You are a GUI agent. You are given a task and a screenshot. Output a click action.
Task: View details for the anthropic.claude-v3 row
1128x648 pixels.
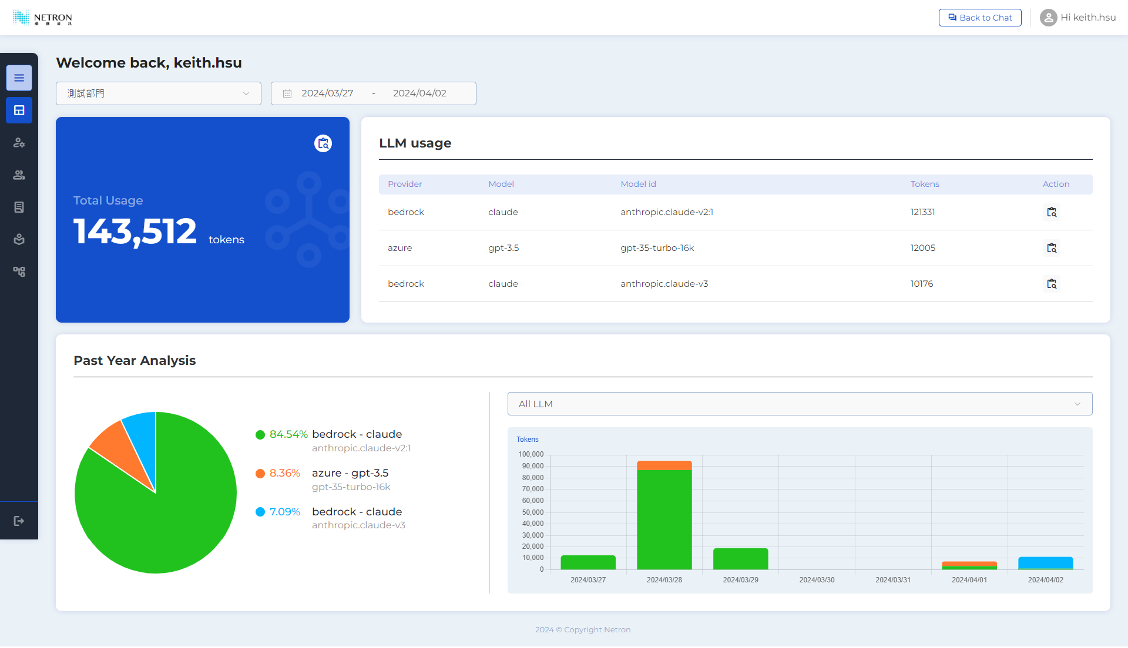[1051, 284]
